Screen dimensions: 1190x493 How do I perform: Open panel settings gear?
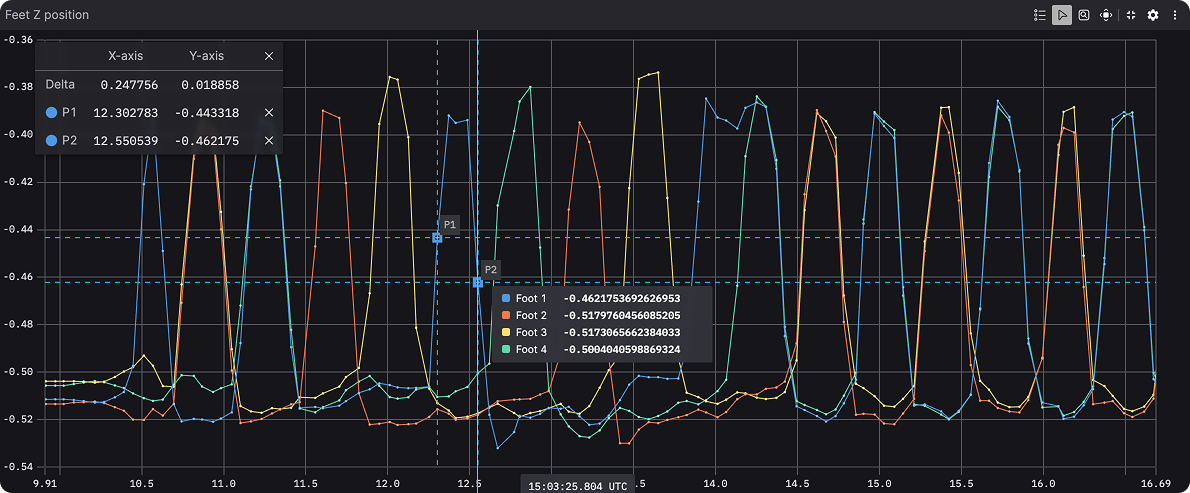coord(1153,15)
